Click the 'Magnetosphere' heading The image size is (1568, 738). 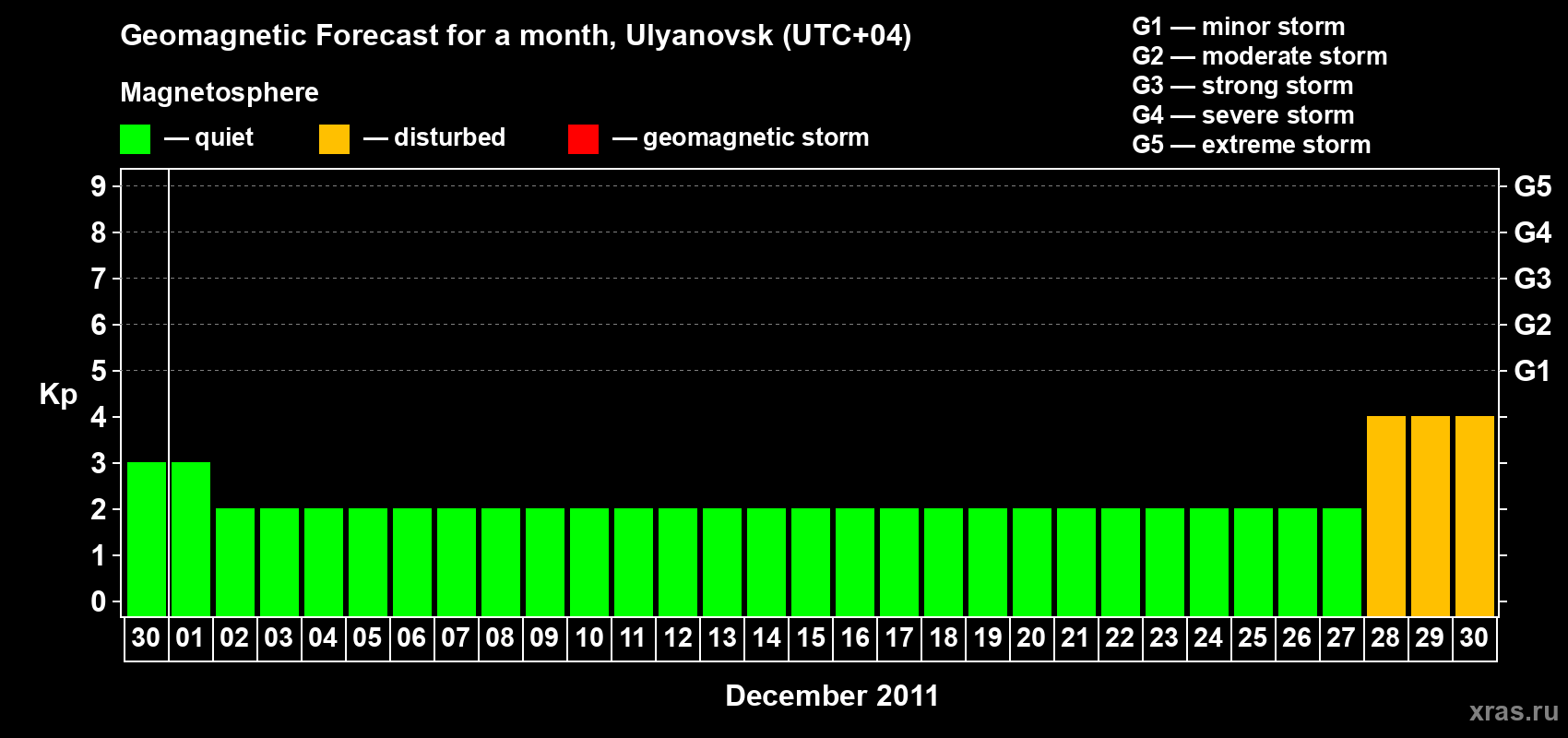click(220, 92)
